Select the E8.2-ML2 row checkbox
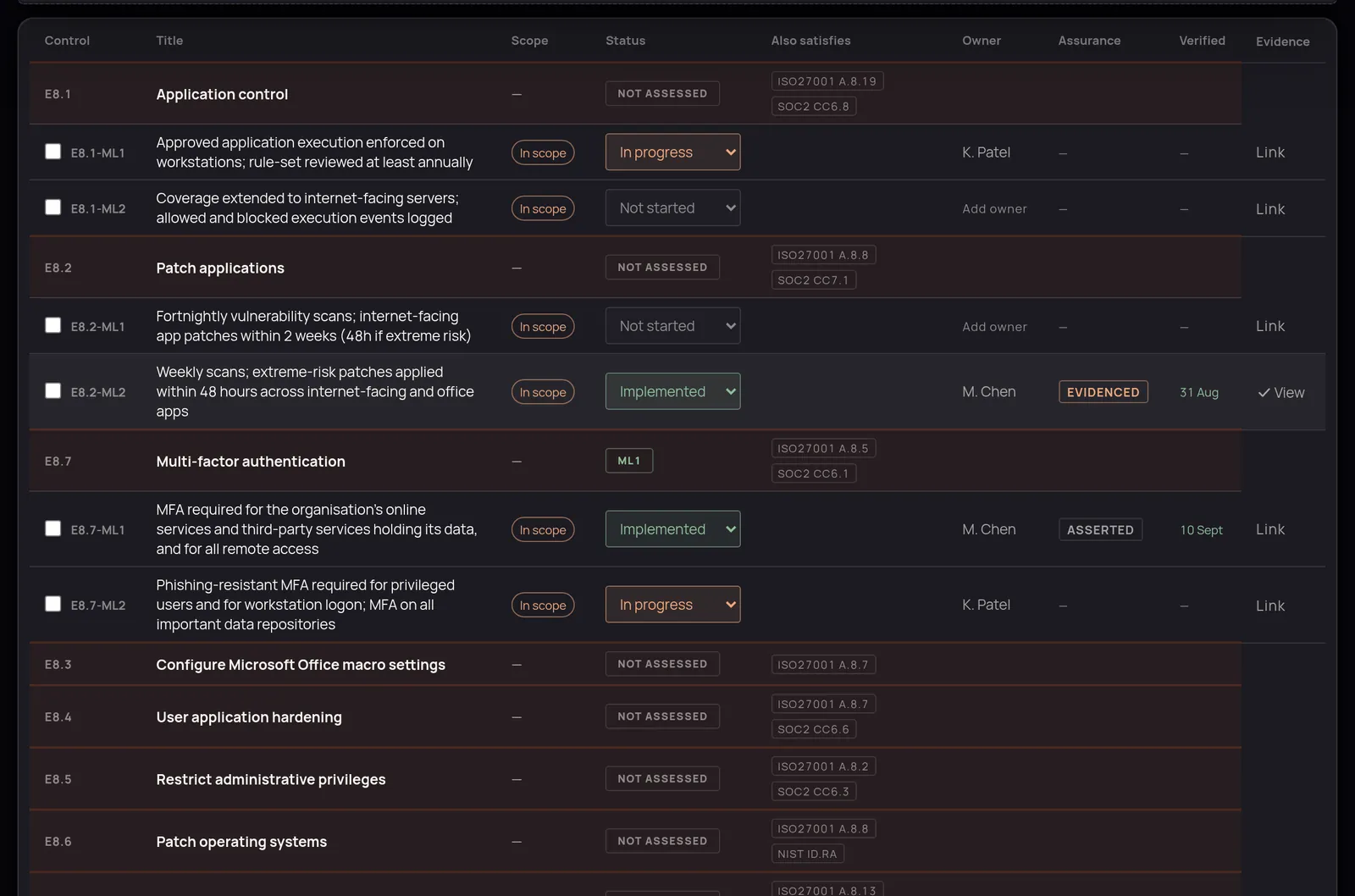The image size is (1355, 896). 53,390
